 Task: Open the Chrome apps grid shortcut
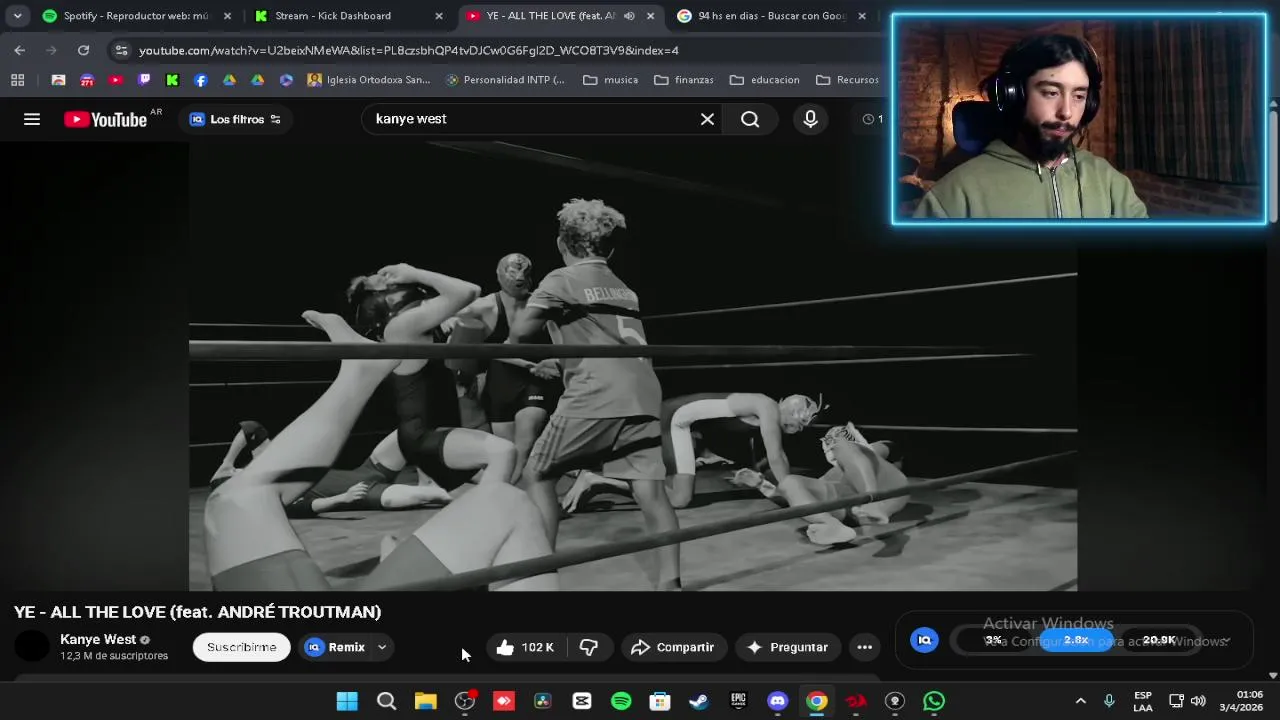pos(17,80)
